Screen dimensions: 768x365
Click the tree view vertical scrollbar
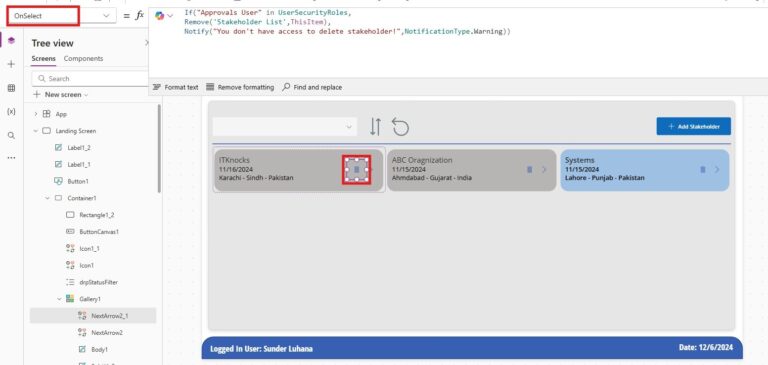159,148
